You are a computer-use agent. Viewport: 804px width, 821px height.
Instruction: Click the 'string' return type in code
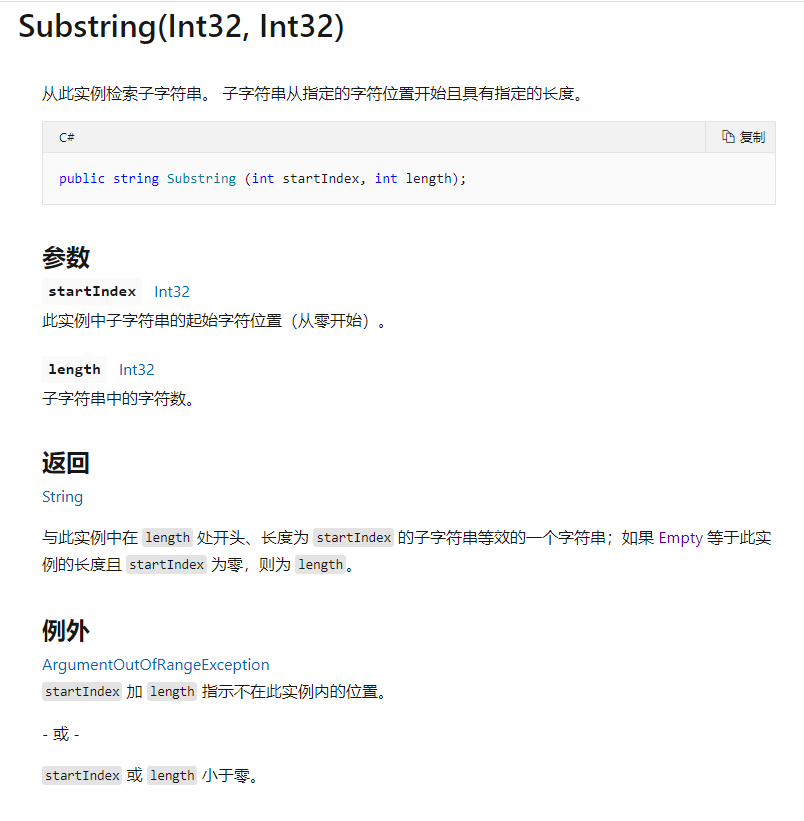136,179
